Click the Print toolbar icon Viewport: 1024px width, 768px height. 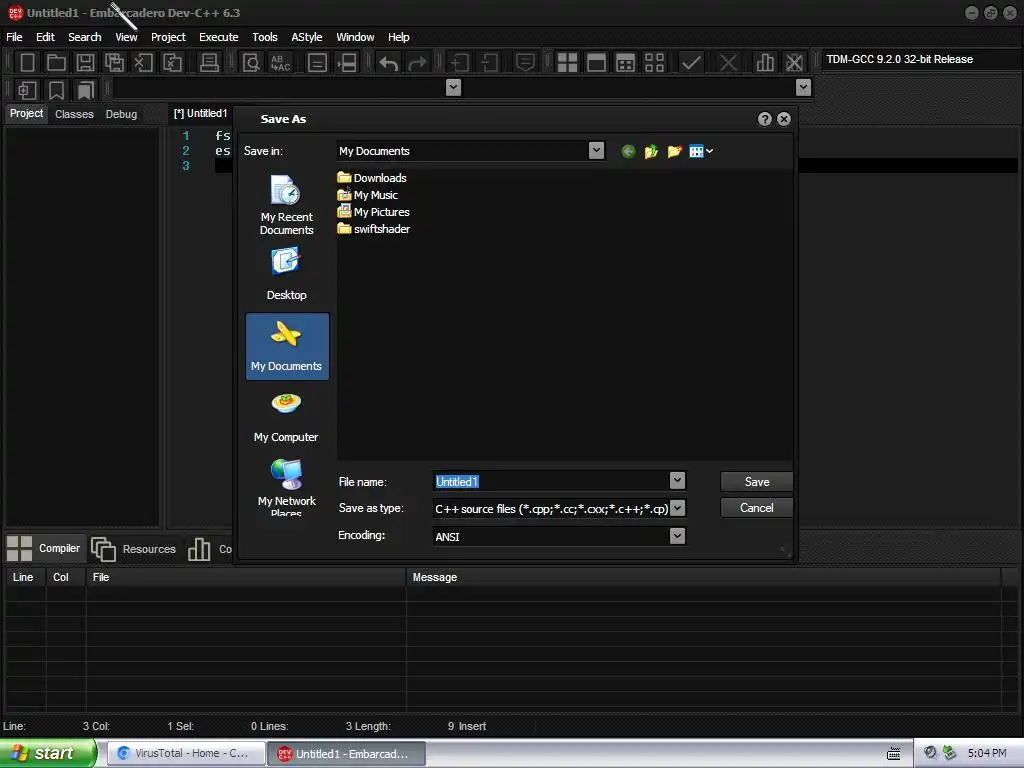click(209, 63)
